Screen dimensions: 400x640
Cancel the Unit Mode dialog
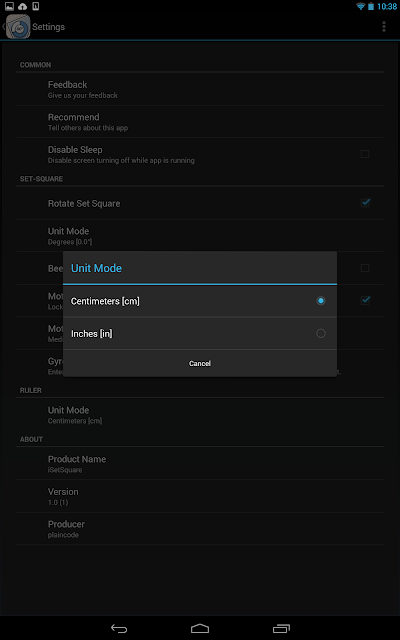pyautogui.click(x=200, y=363)
